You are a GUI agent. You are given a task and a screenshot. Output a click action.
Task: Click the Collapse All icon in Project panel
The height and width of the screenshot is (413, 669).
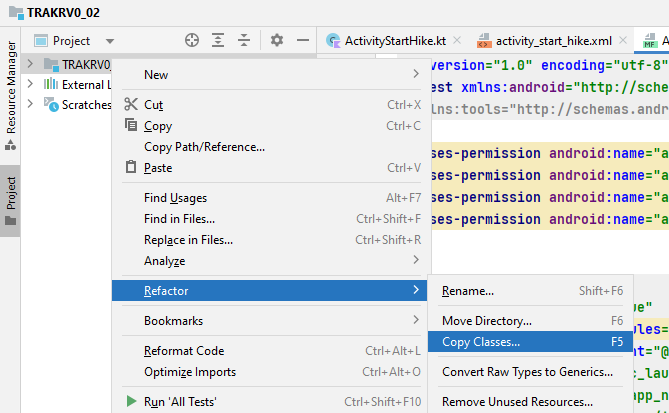point(244,41)
